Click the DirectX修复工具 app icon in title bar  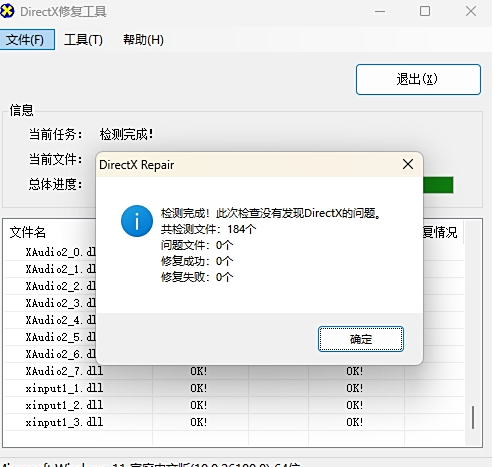7,11
